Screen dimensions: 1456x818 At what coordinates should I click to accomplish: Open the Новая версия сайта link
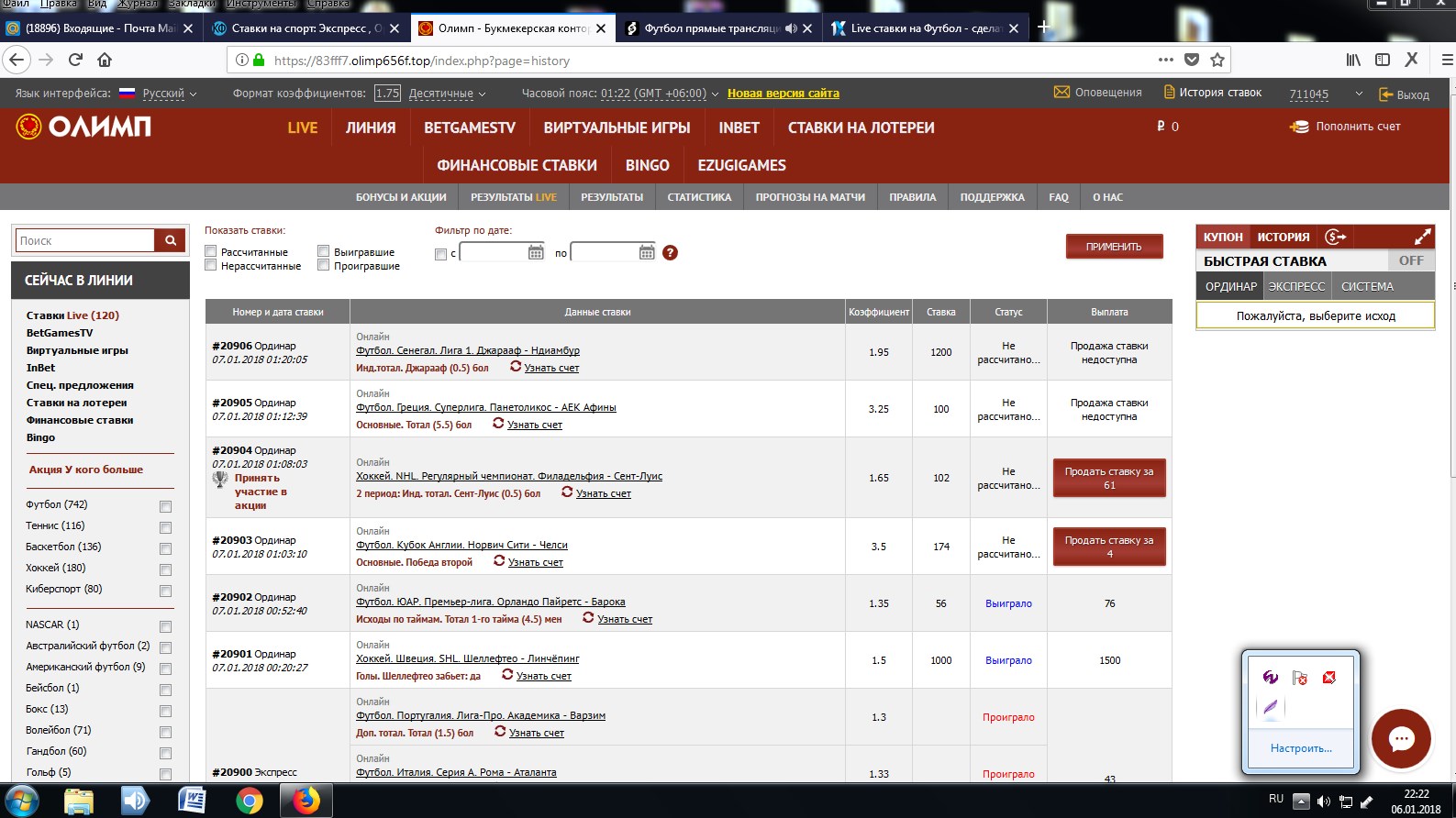pyautogui.click(x=784, y=93)
